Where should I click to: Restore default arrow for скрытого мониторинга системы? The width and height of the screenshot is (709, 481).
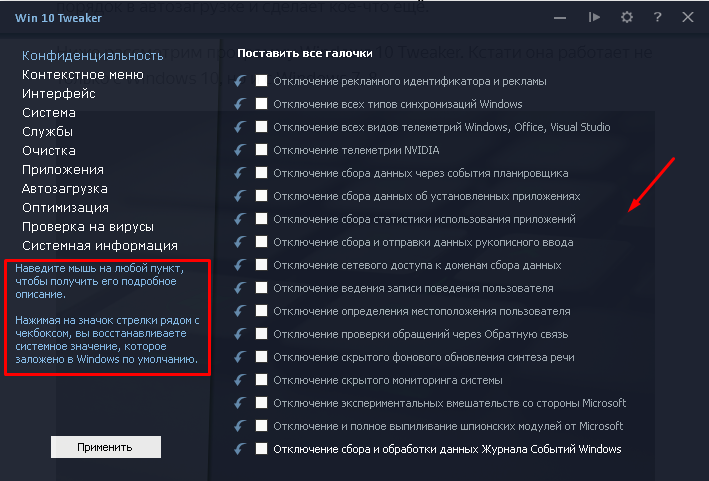point(241,381)
